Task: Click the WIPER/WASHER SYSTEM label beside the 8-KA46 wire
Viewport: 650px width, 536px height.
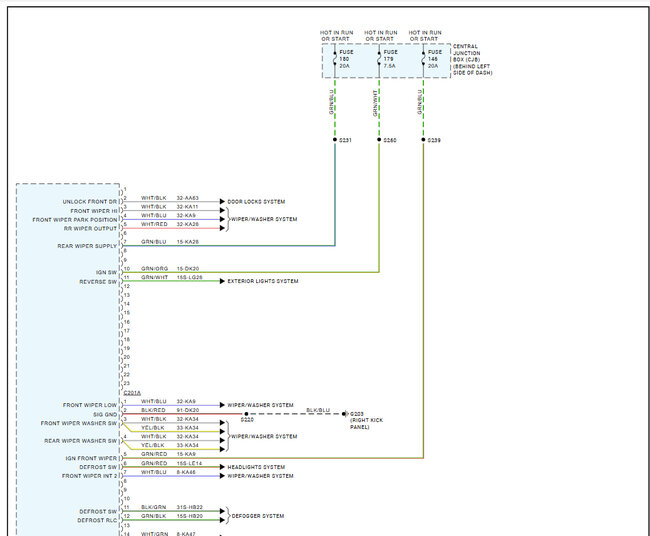Action: coord(260,476)
